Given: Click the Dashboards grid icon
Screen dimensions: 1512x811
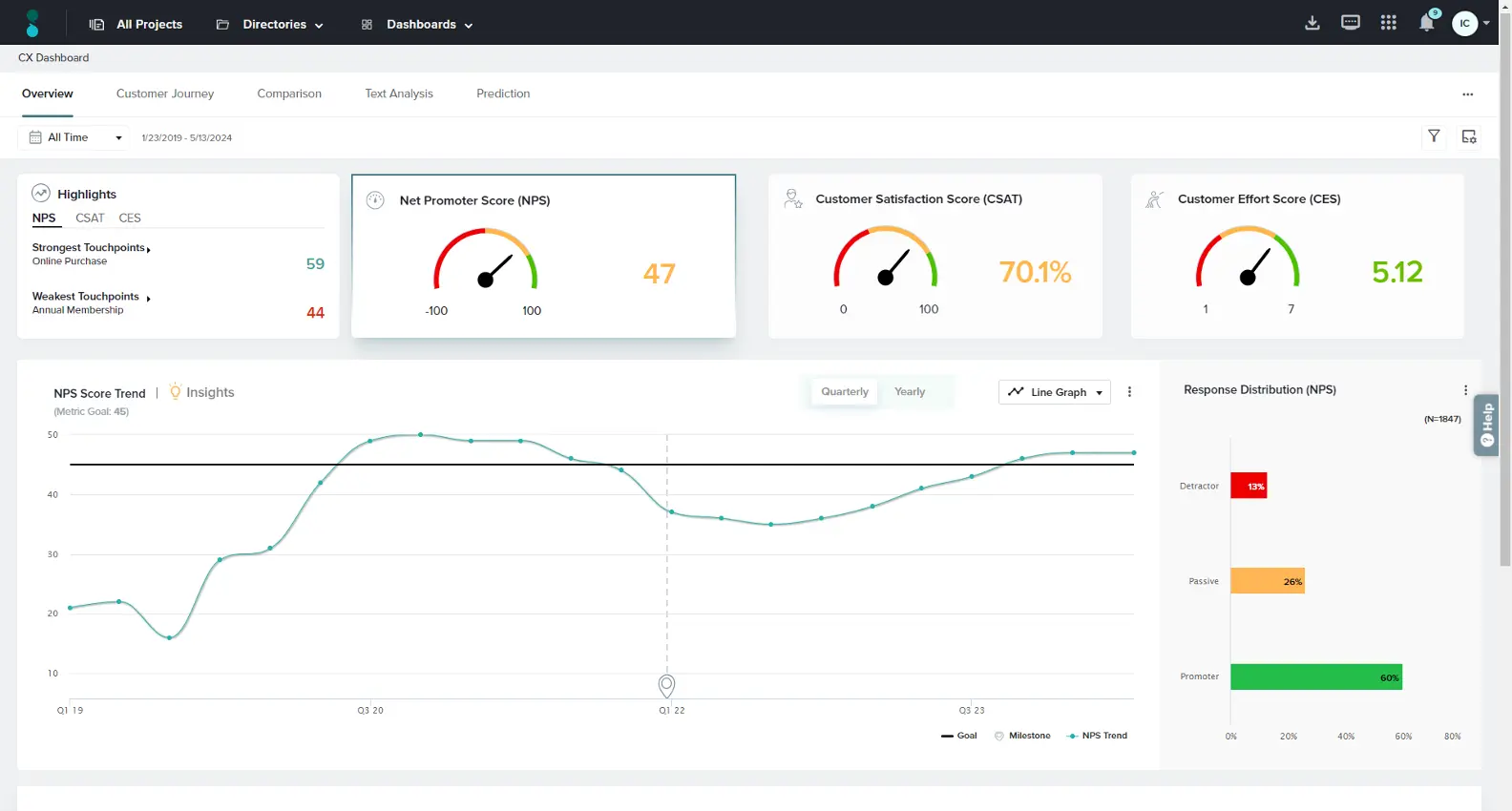Looking at the screenshot, I should click(367, 24).
